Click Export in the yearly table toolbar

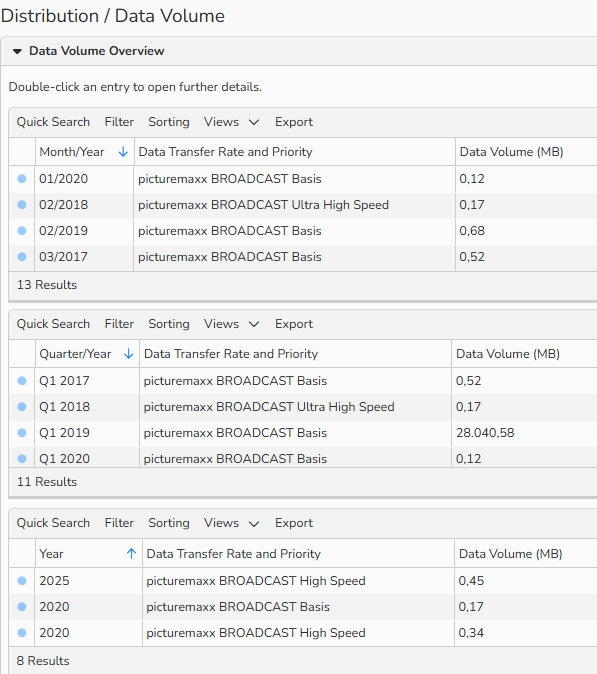point(294,523)
